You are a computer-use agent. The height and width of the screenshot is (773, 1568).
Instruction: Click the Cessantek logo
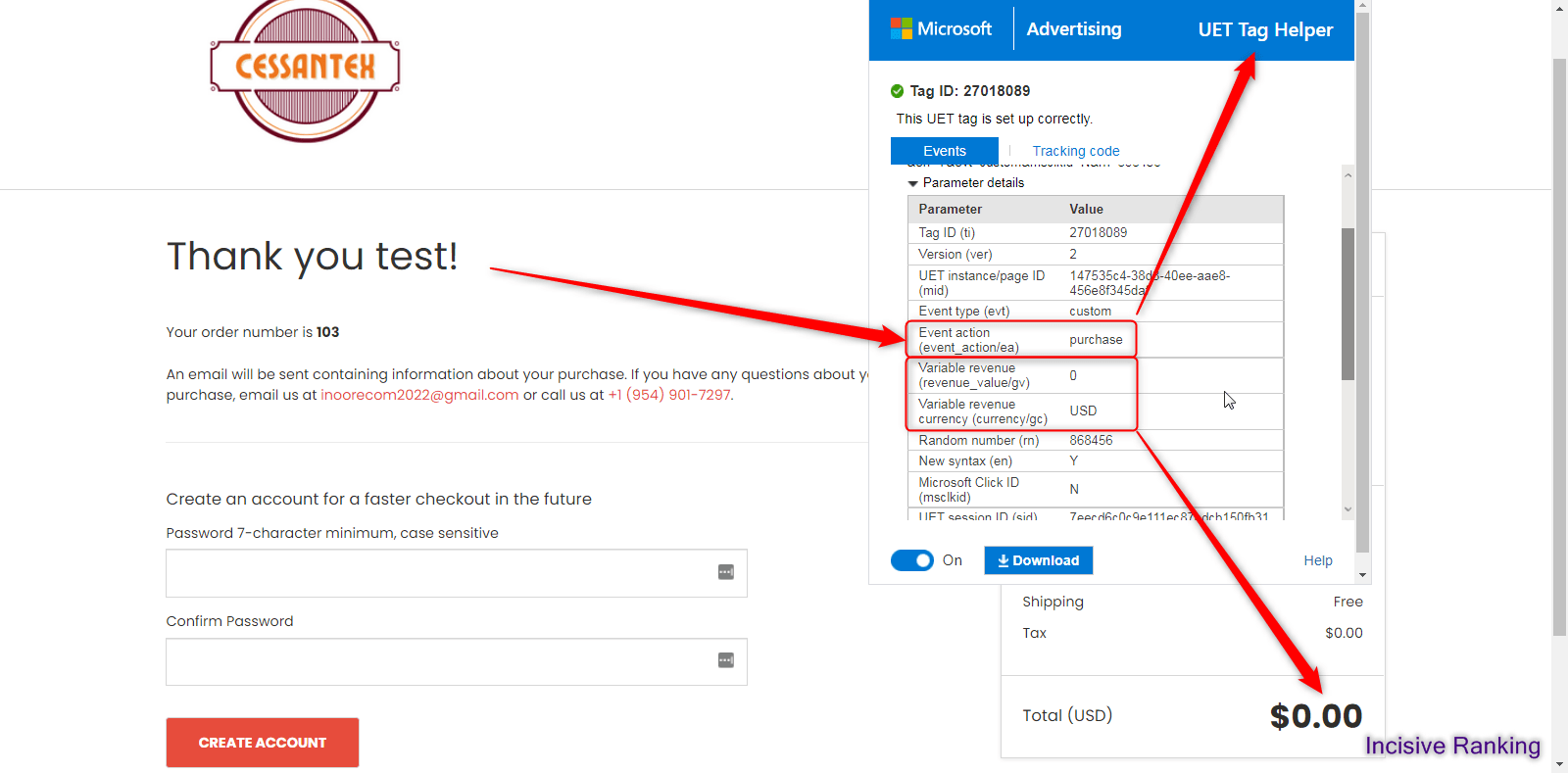point(305,69)
